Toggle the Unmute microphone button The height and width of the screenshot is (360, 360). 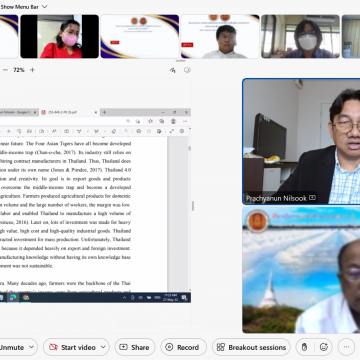pyautogui.click(x=12, y=347)
